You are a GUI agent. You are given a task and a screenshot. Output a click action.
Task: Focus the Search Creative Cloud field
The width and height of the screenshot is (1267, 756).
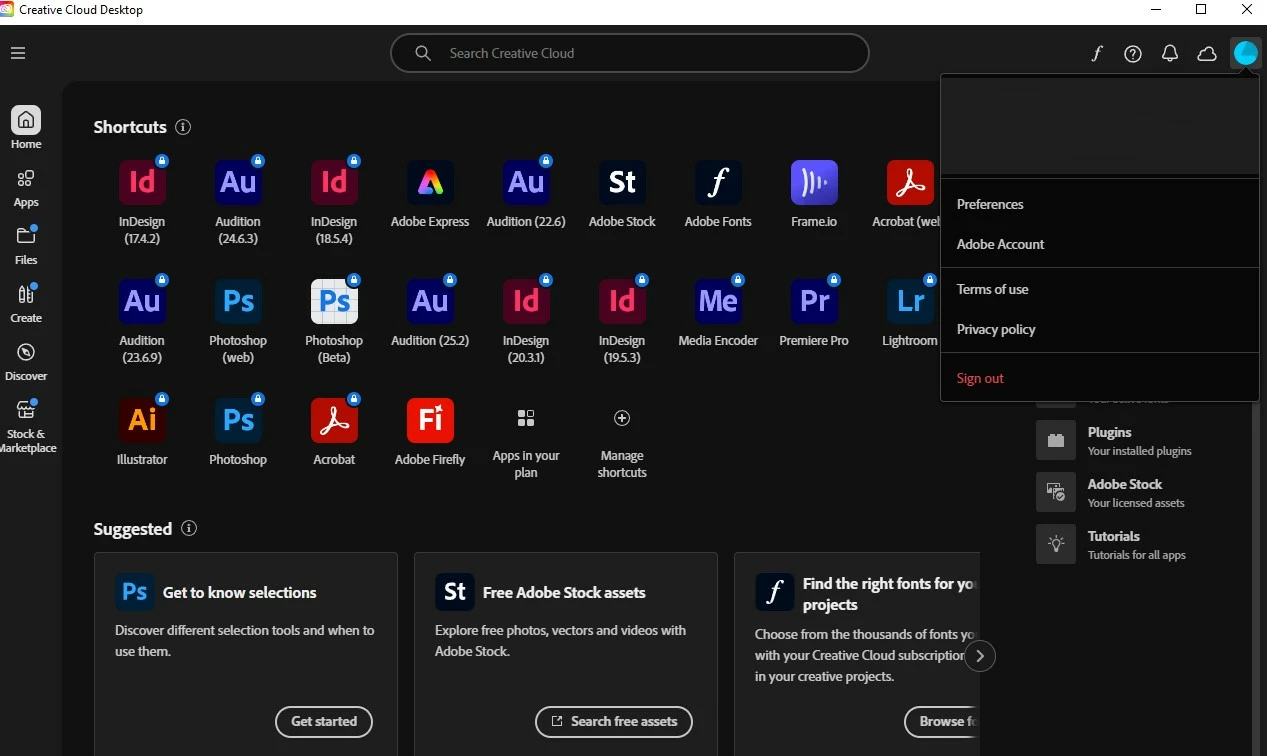pos(629,53)
